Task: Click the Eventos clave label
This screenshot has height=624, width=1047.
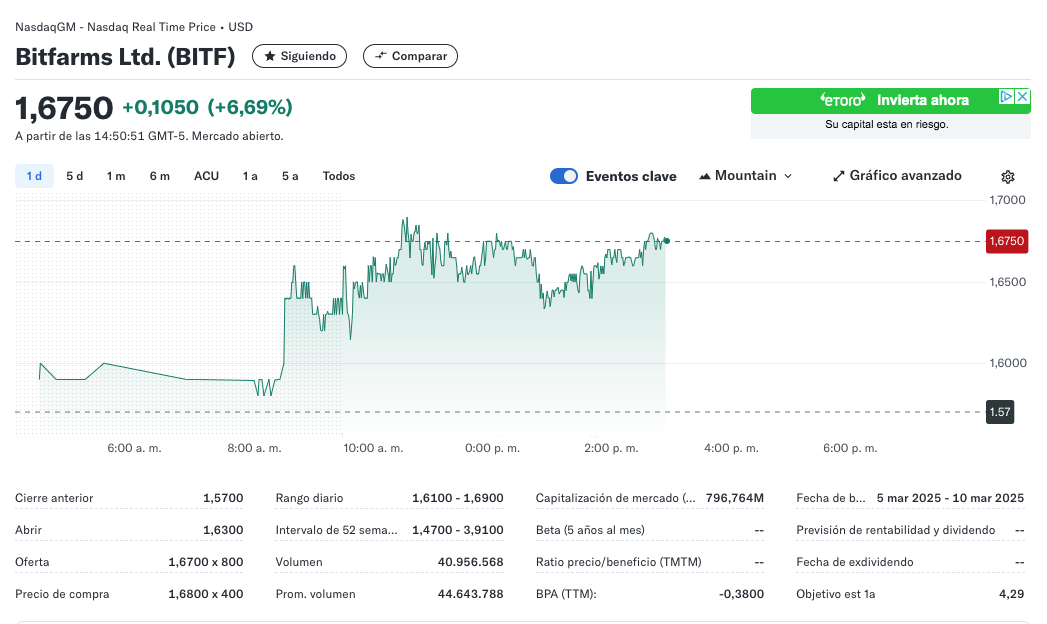Action: (631, 176)
